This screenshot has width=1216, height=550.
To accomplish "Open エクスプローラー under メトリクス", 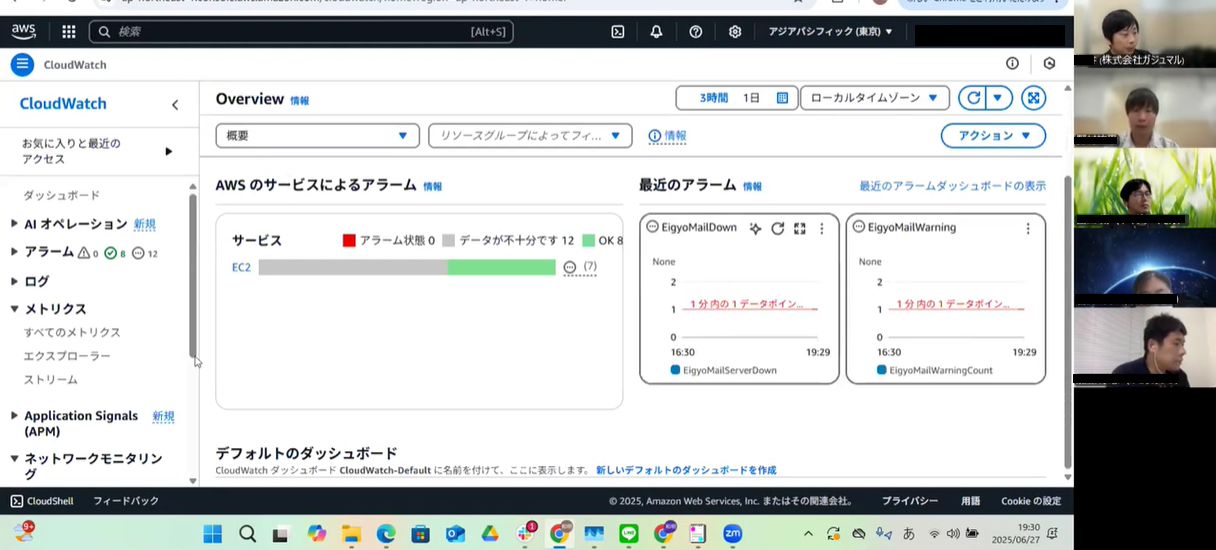I will (x=67, y=356).
